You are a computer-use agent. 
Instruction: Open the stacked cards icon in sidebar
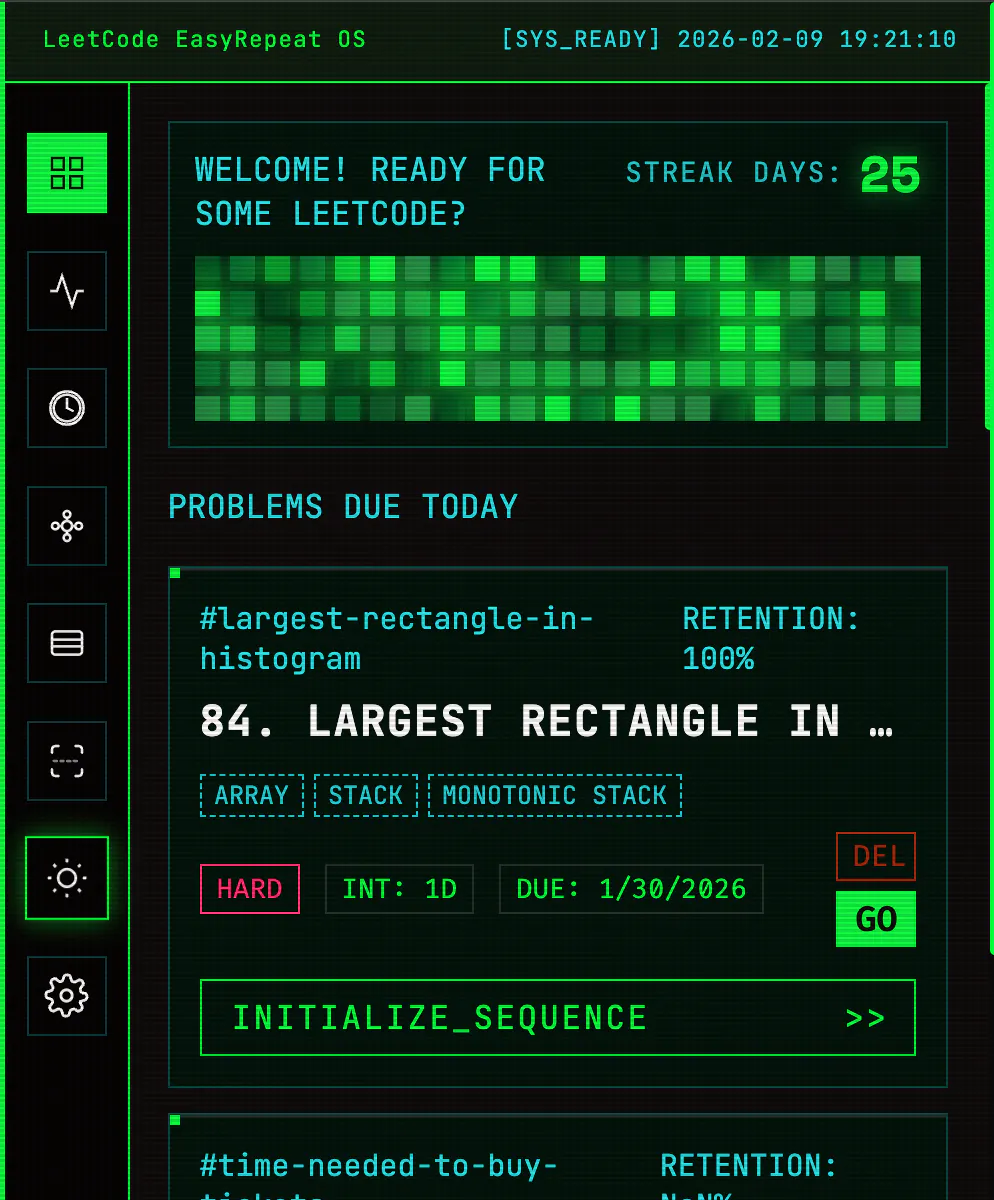tap(67, 643)
